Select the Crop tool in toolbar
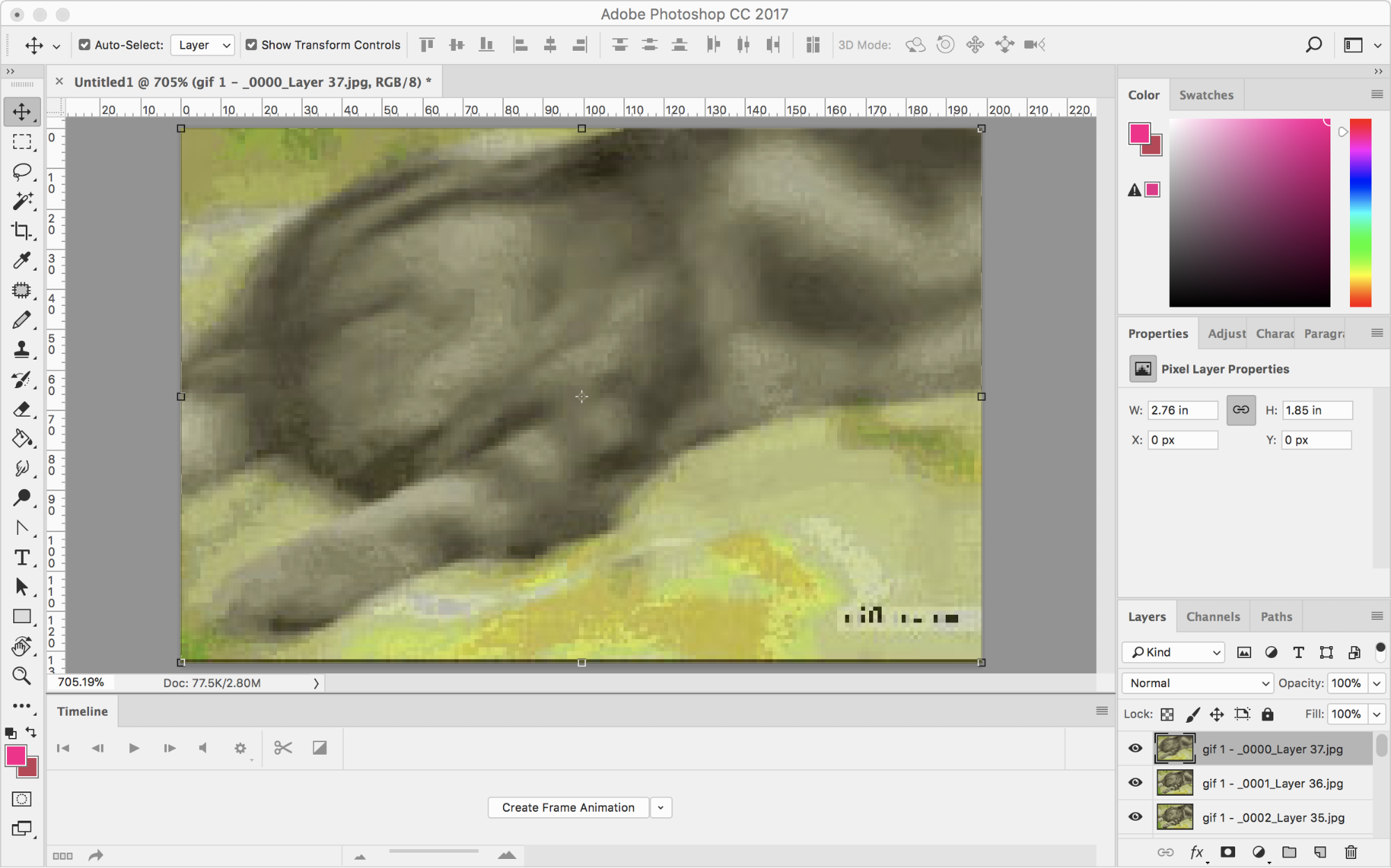Viewport: 1391px width, 868px height. point(23,230)
